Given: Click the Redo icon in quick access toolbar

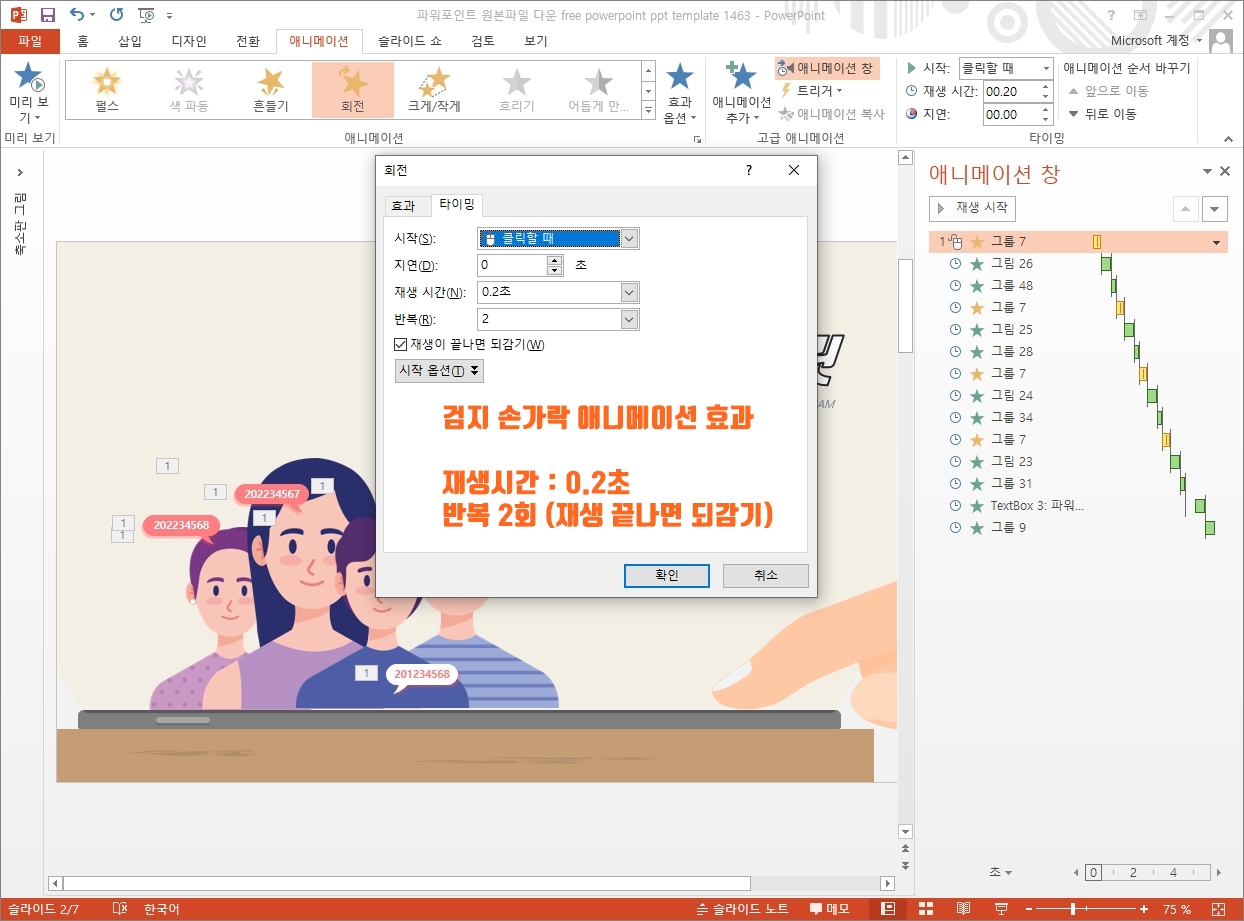Looking at the screenshot, I should point(116,15).
